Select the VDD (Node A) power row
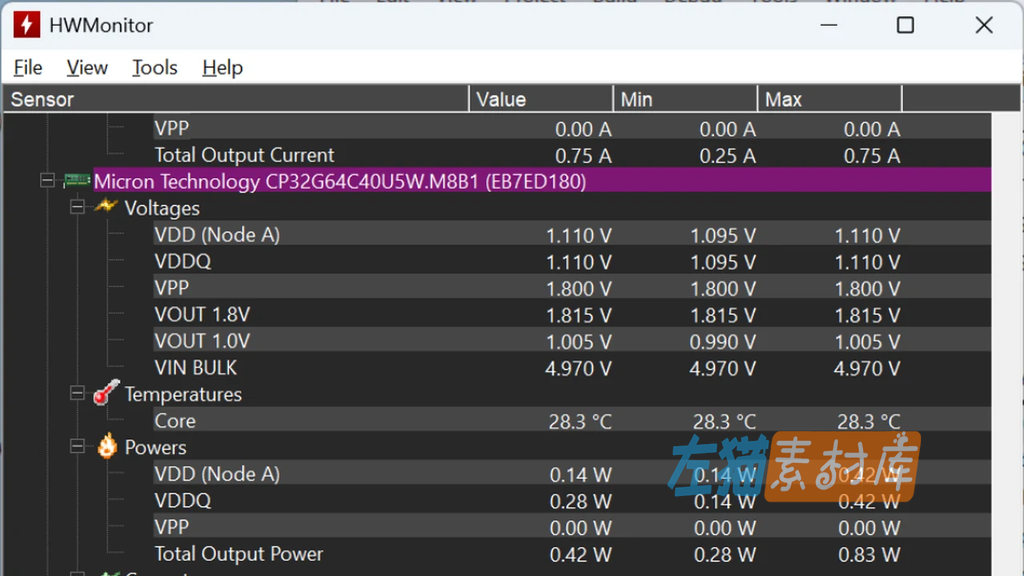 tap(572, 474)
